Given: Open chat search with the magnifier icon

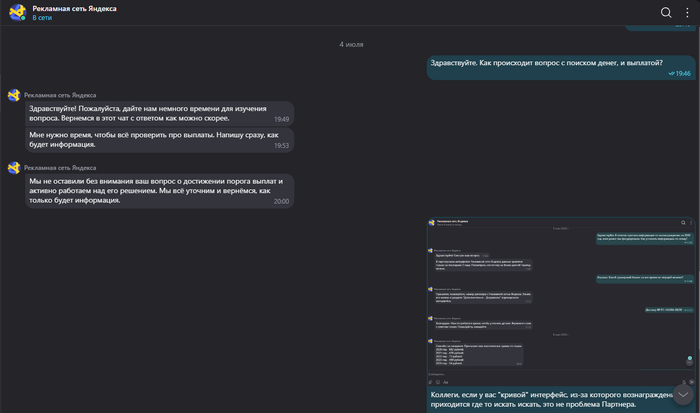Looking at the screenshot, I should pyautogui.click(x=666, y=13).
